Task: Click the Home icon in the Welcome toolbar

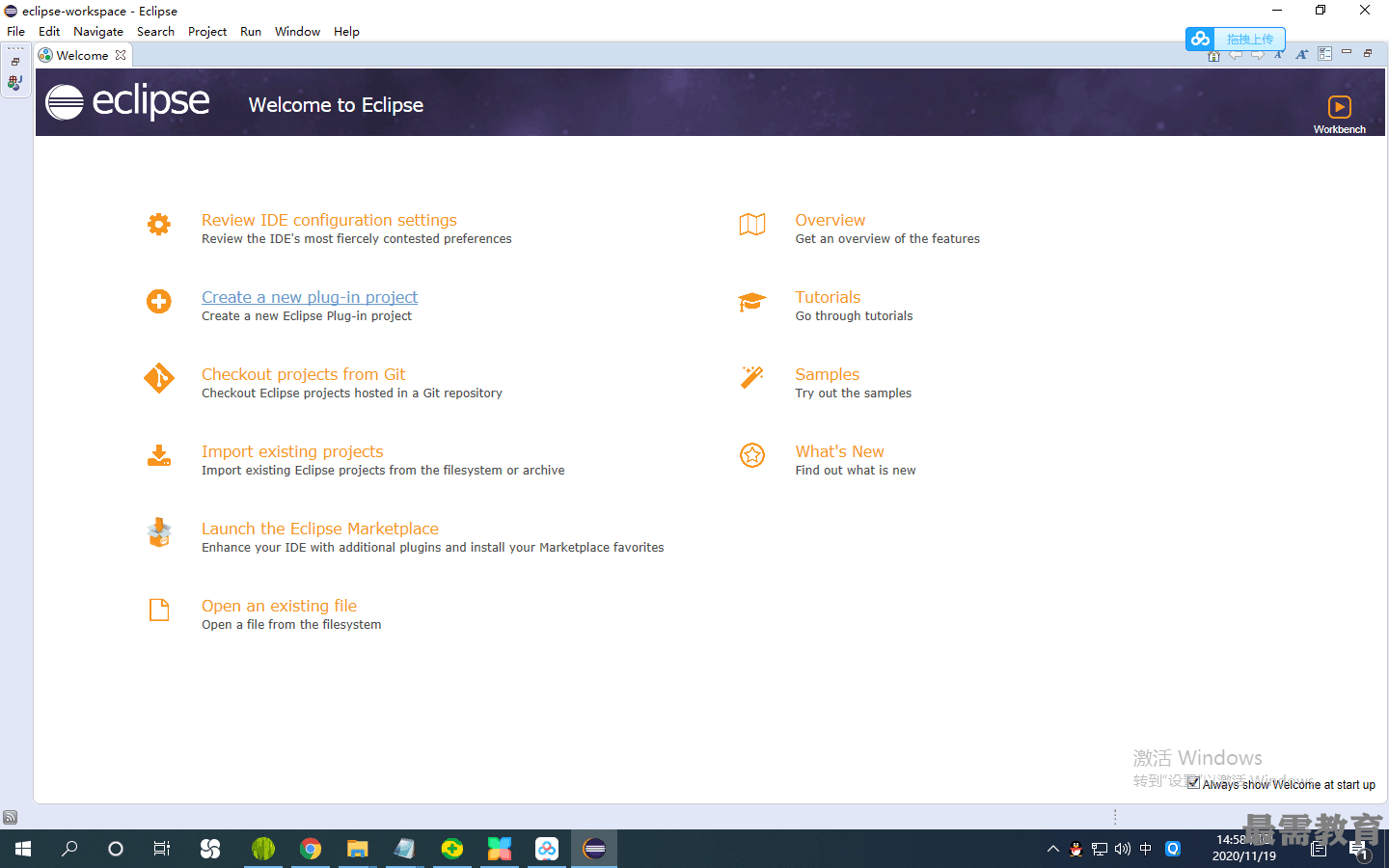Action: pos(1214,55)
